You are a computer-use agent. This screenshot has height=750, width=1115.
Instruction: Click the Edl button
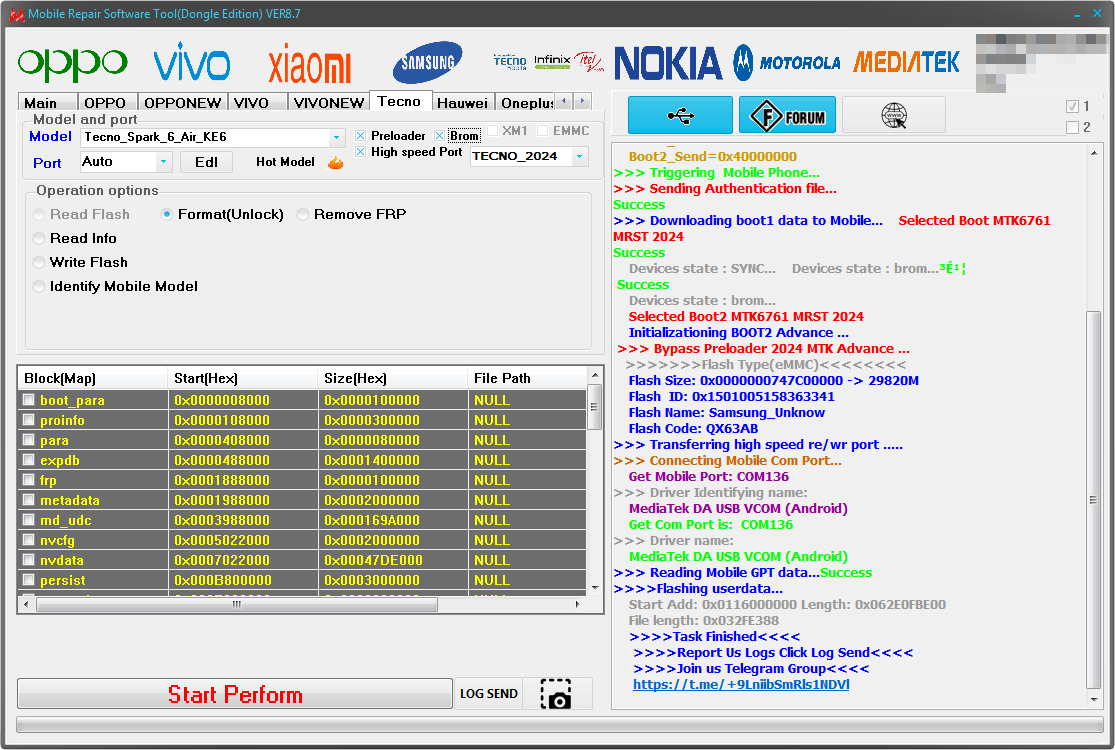coord(206,163)
